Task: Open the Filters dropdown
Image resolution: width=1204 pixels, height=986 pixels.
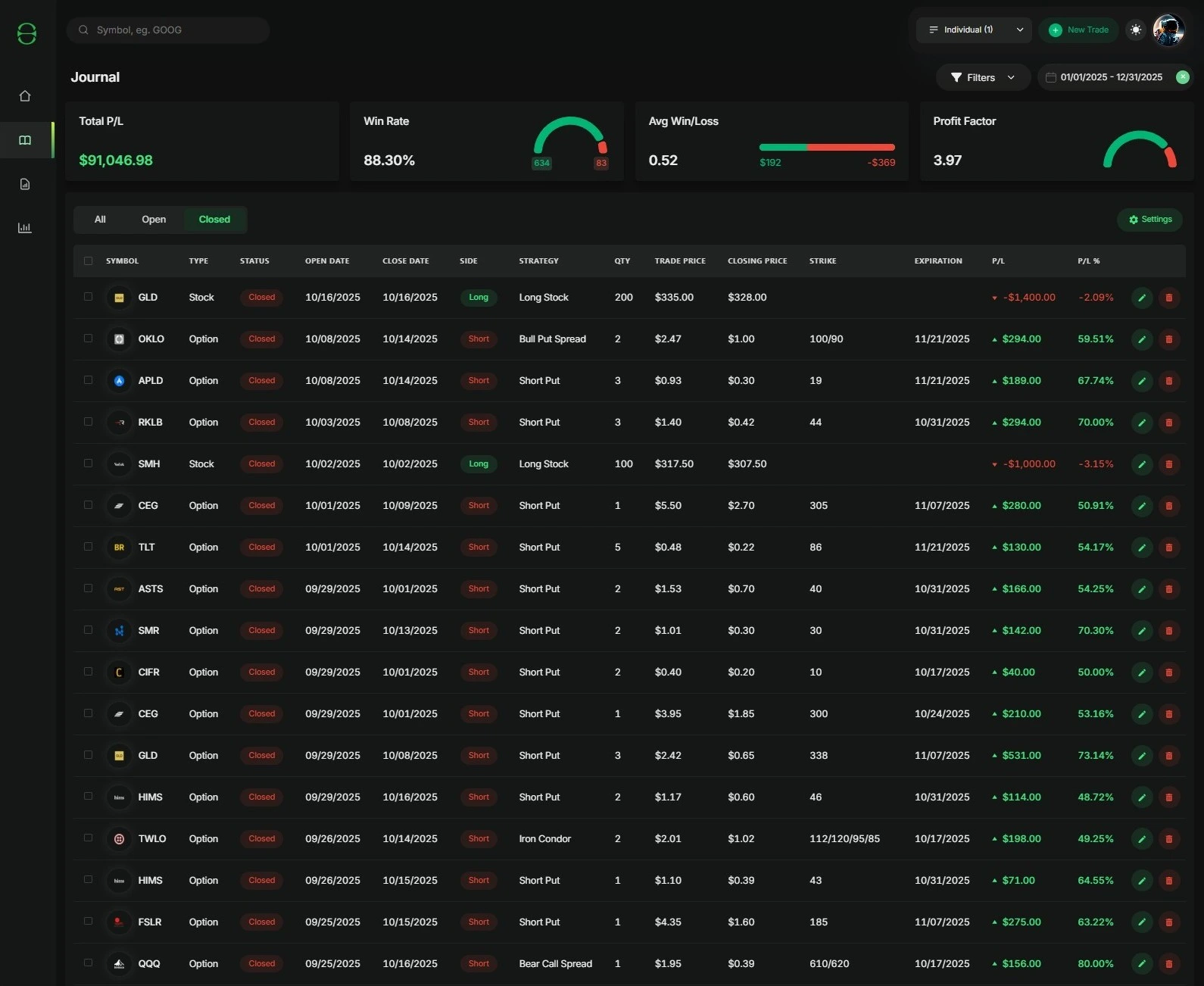Action: [x=983, y=77]
